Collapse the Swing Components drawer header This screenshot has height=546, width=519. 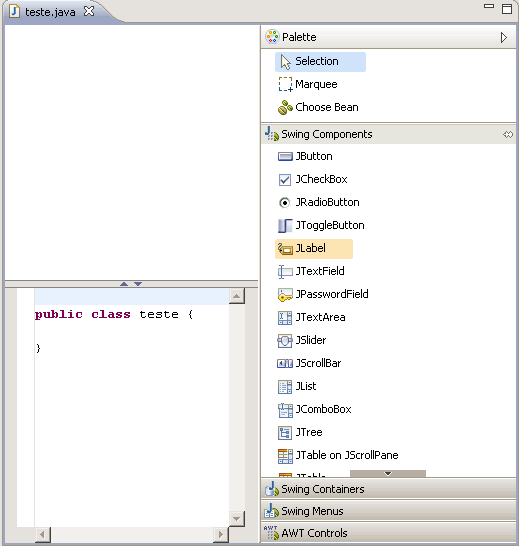388,134
